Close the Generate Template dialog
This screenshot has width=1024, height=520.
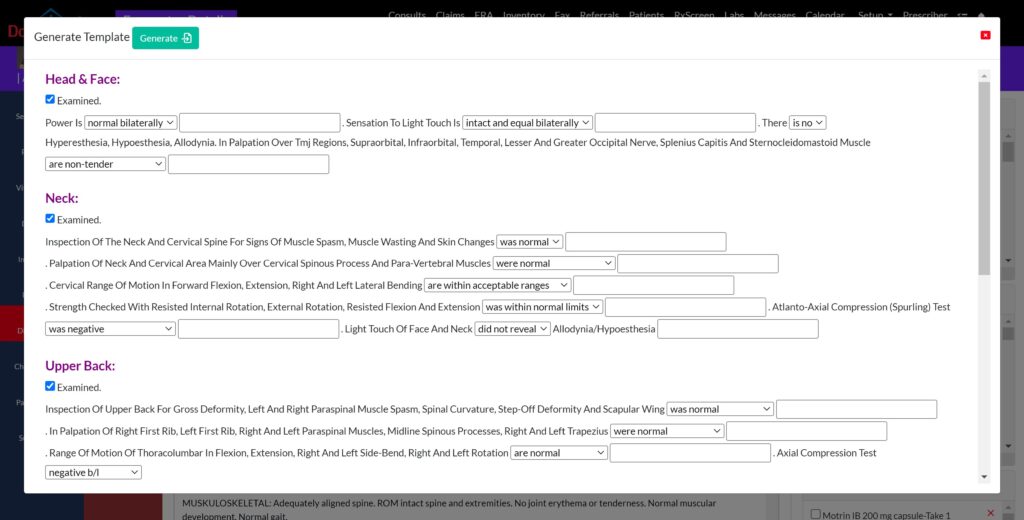tap(985, 35)
